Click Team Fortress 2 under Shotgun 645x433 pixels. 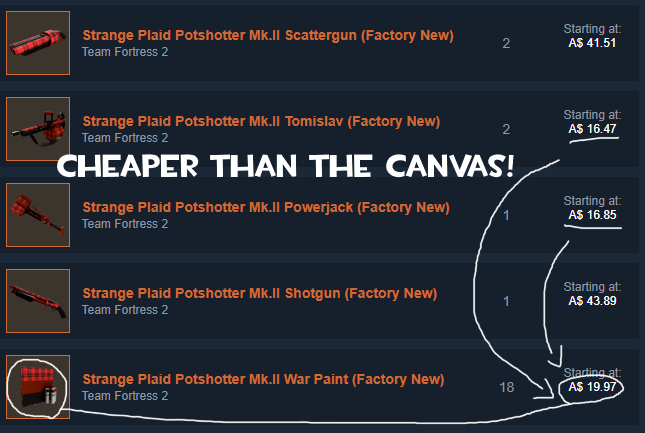tap(125, 310)
